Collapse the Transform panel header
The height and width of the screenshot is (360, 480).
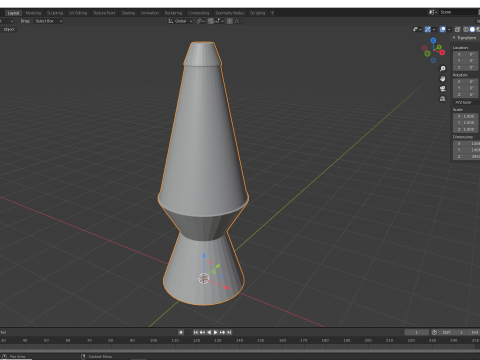[465, 38]
